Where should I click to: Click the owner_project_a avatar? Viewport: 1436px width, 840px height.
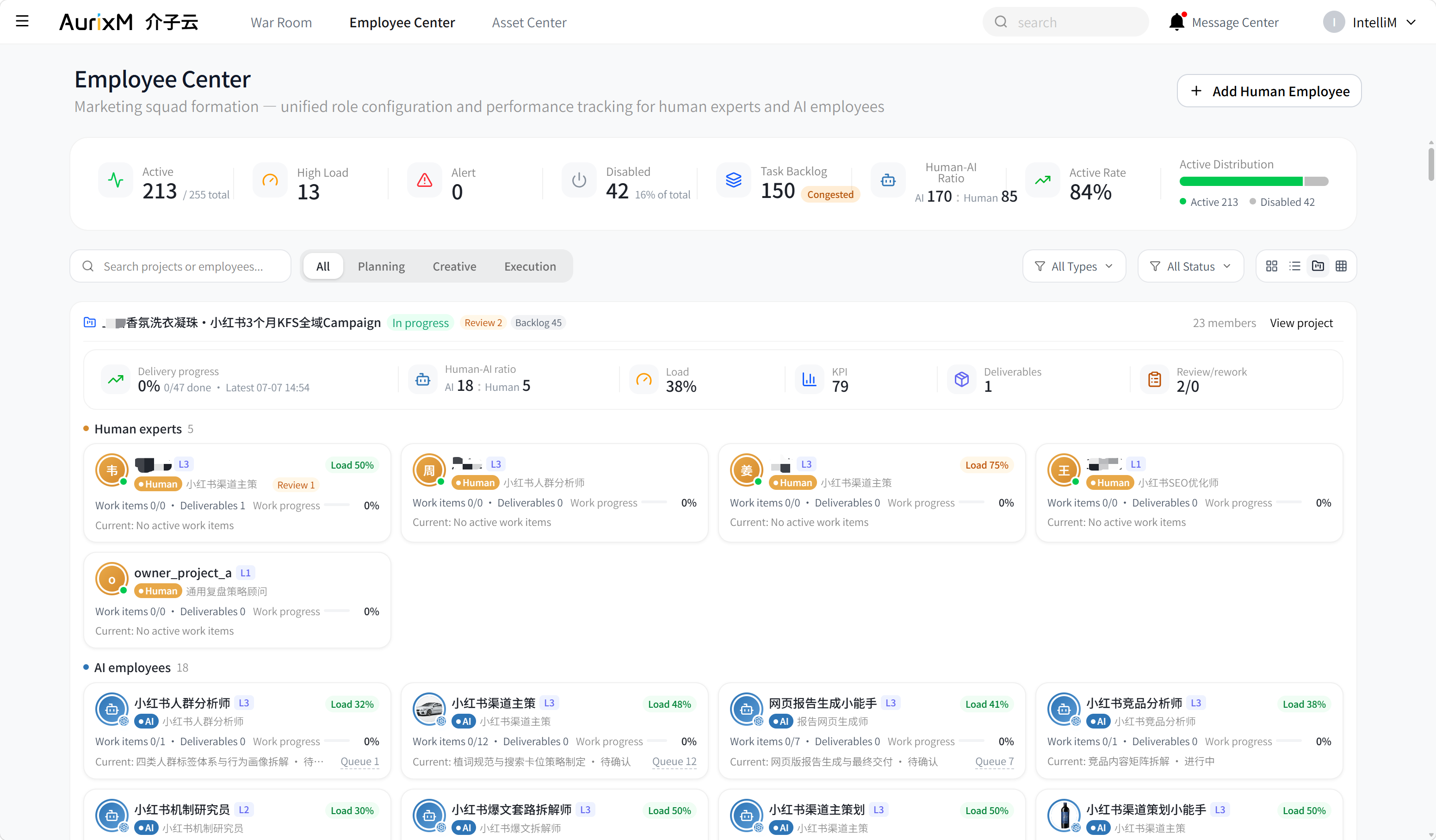click(x=111, y=579)
